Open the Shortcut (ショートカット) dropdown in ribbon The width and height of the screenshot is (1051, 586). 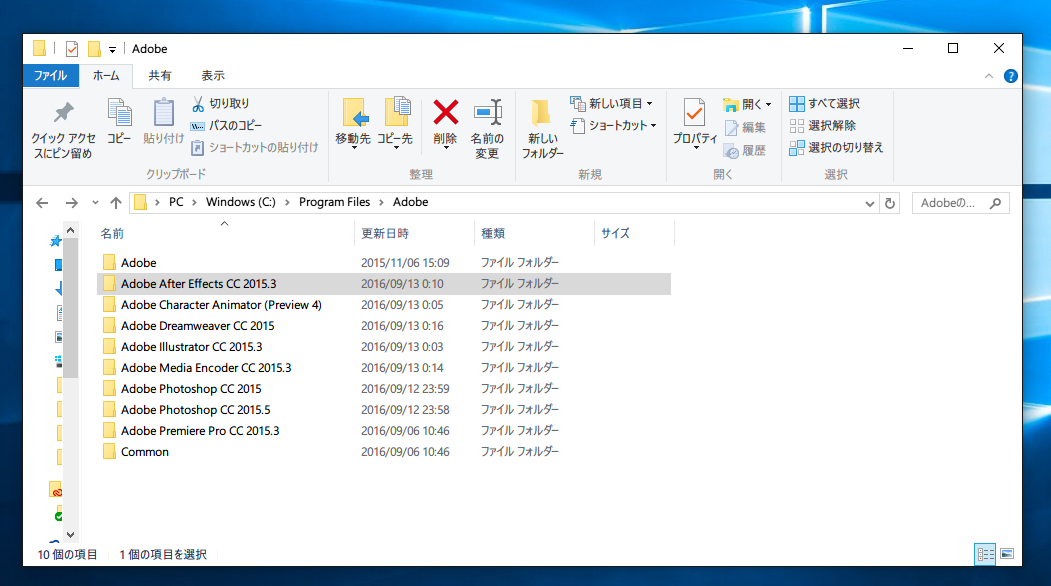[613, 125]
